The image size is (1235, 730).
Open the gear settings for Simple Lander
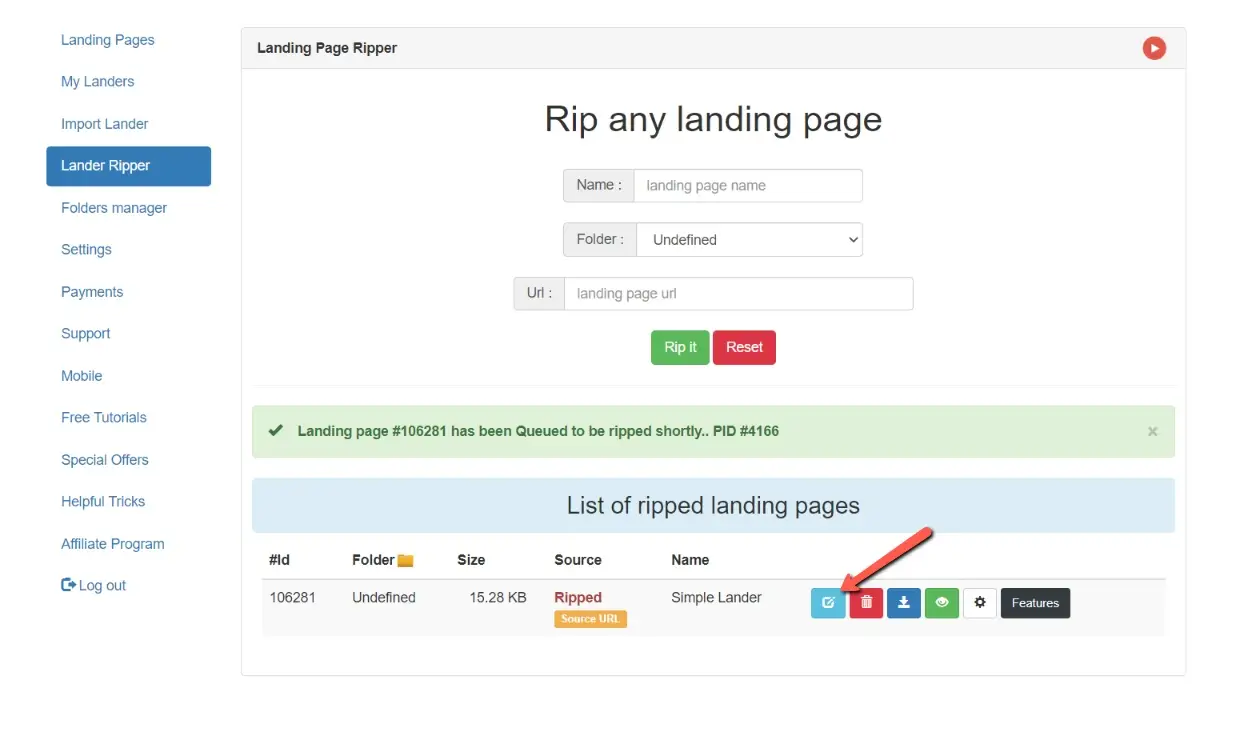click(979, 603)
